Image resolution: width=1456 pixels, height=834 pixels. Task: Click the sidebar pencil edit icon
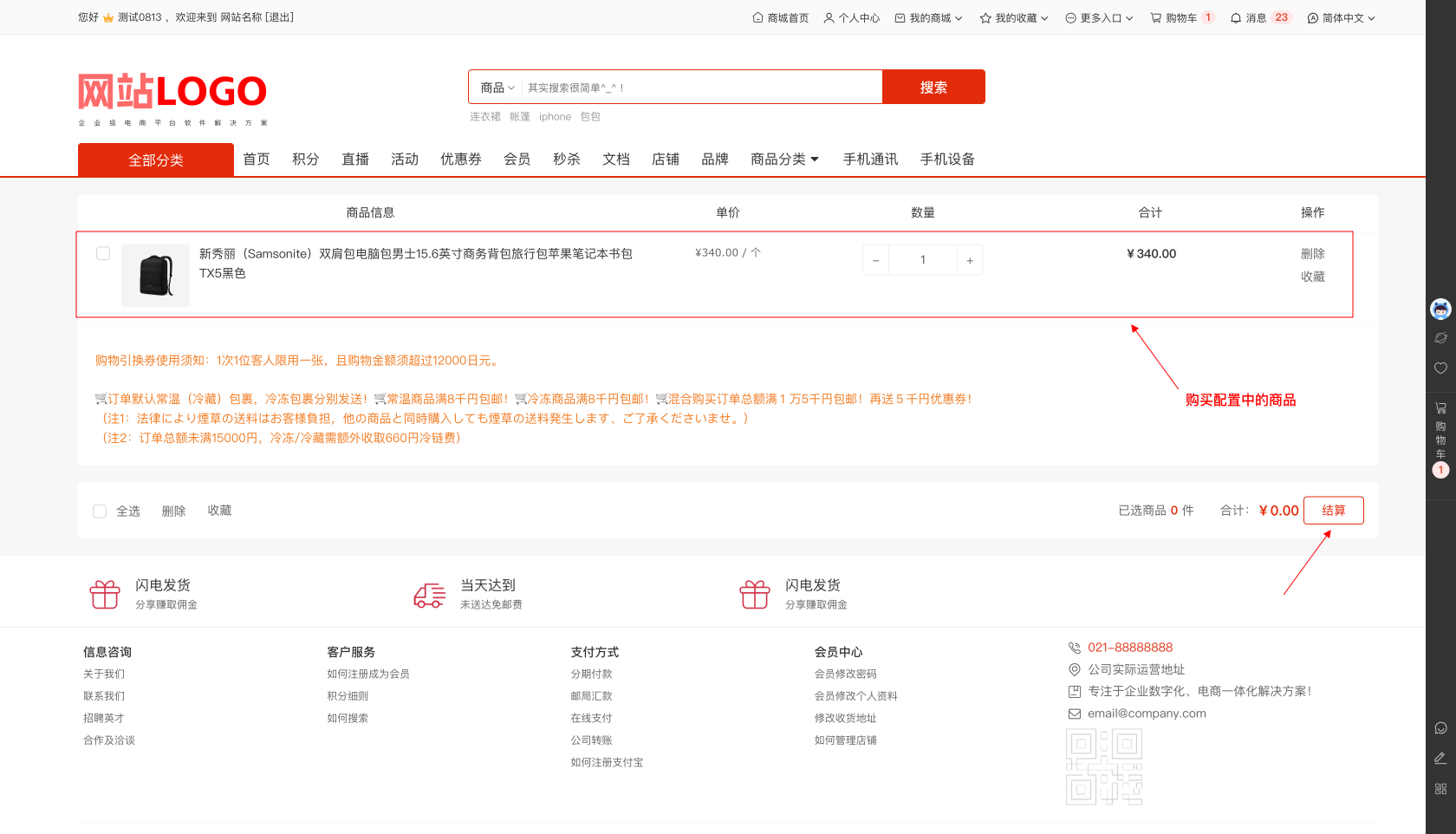coord(1440,759)
